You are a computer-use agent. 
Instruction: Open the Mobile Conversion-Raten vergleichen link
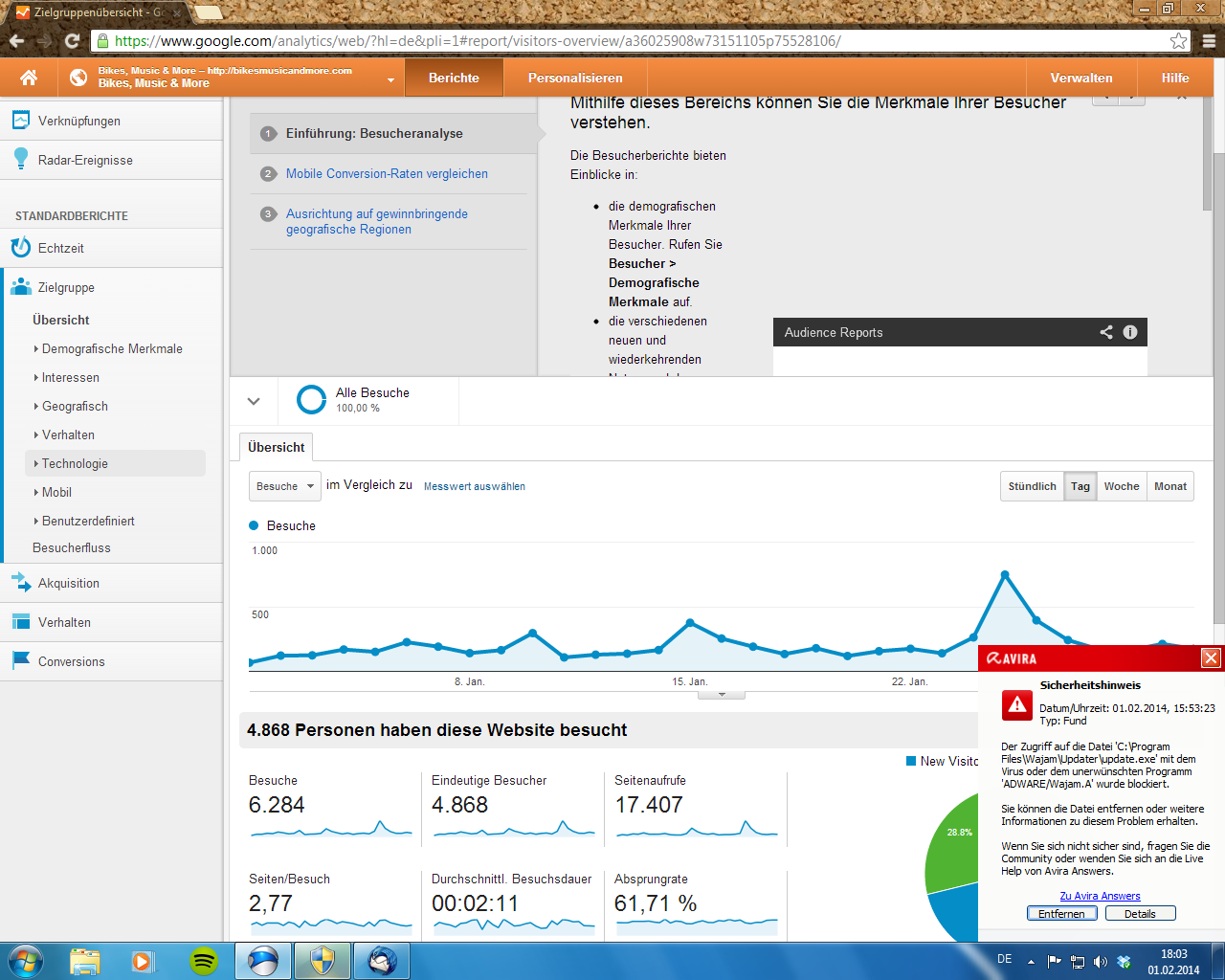point(387,174)
